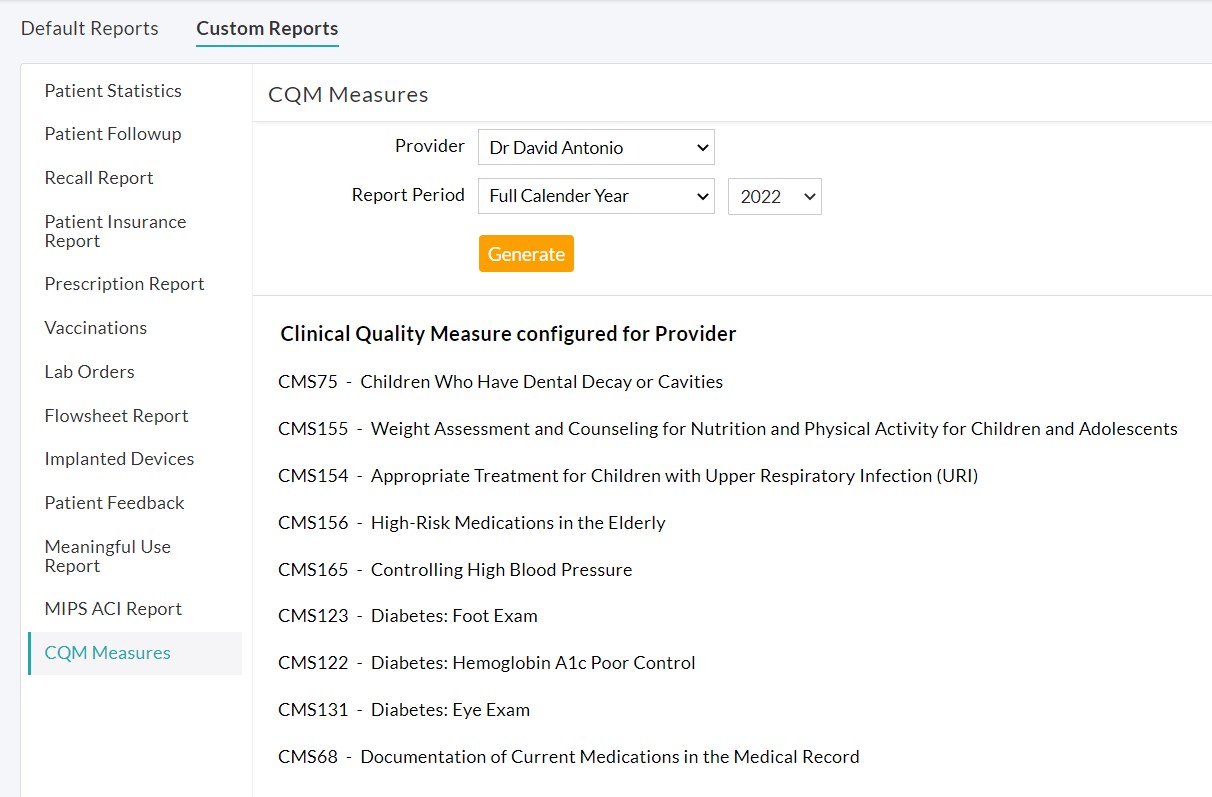1212x797 pixels.
Task: Open the Vaccinations report
Action: coord(95,327)
